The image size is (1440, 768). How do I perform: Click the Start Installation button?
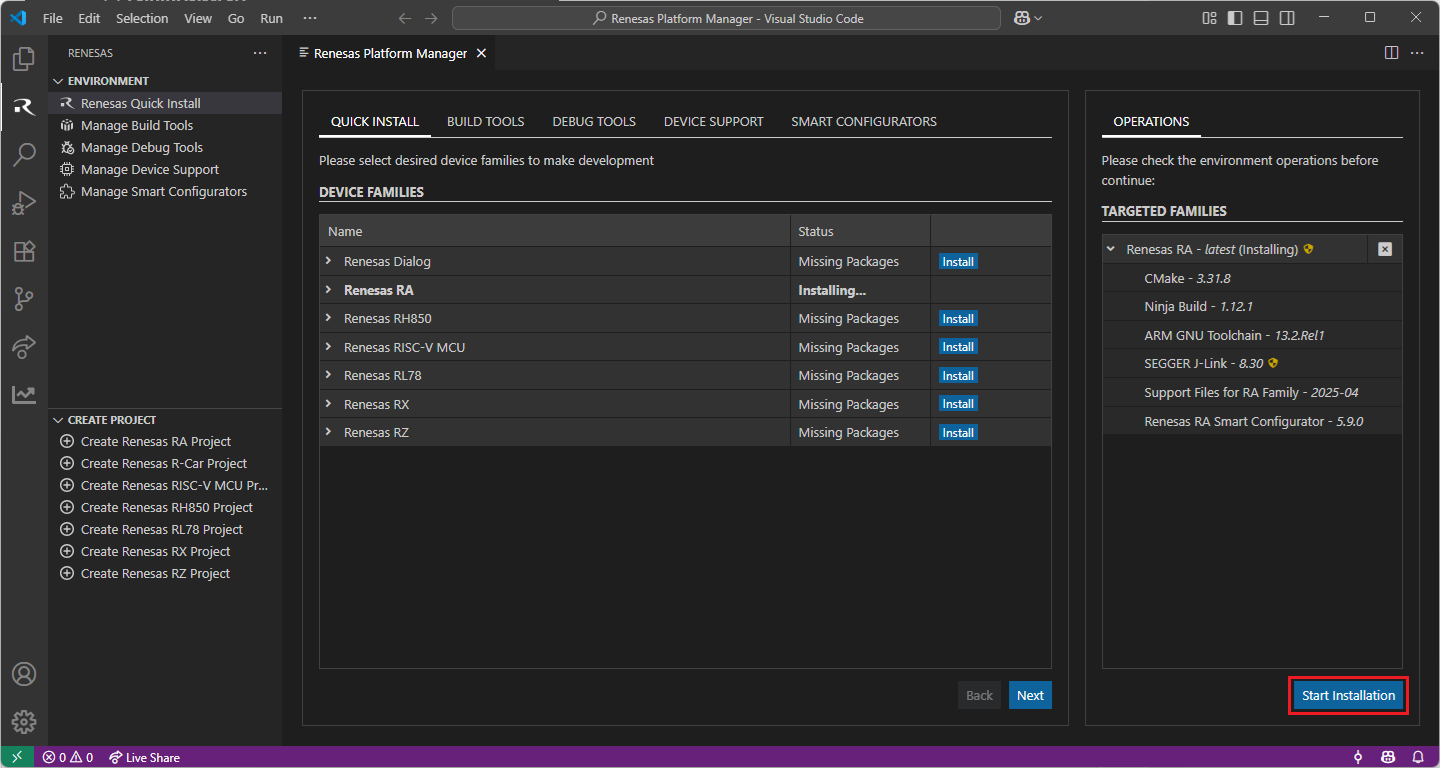[x=1348, y=696]
